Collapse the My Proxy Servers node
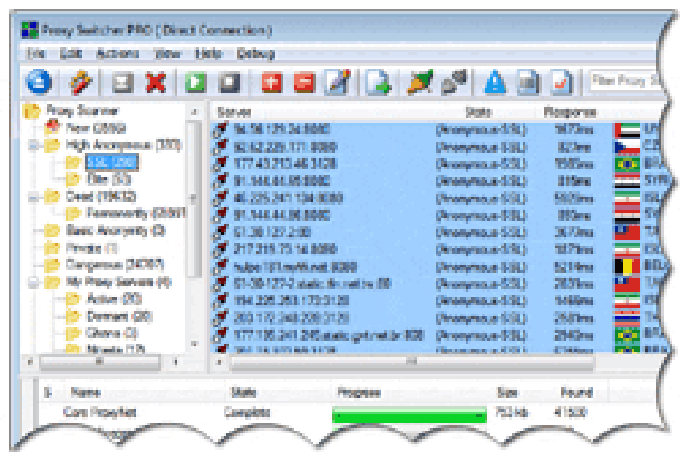 click(x=32, y=282)
